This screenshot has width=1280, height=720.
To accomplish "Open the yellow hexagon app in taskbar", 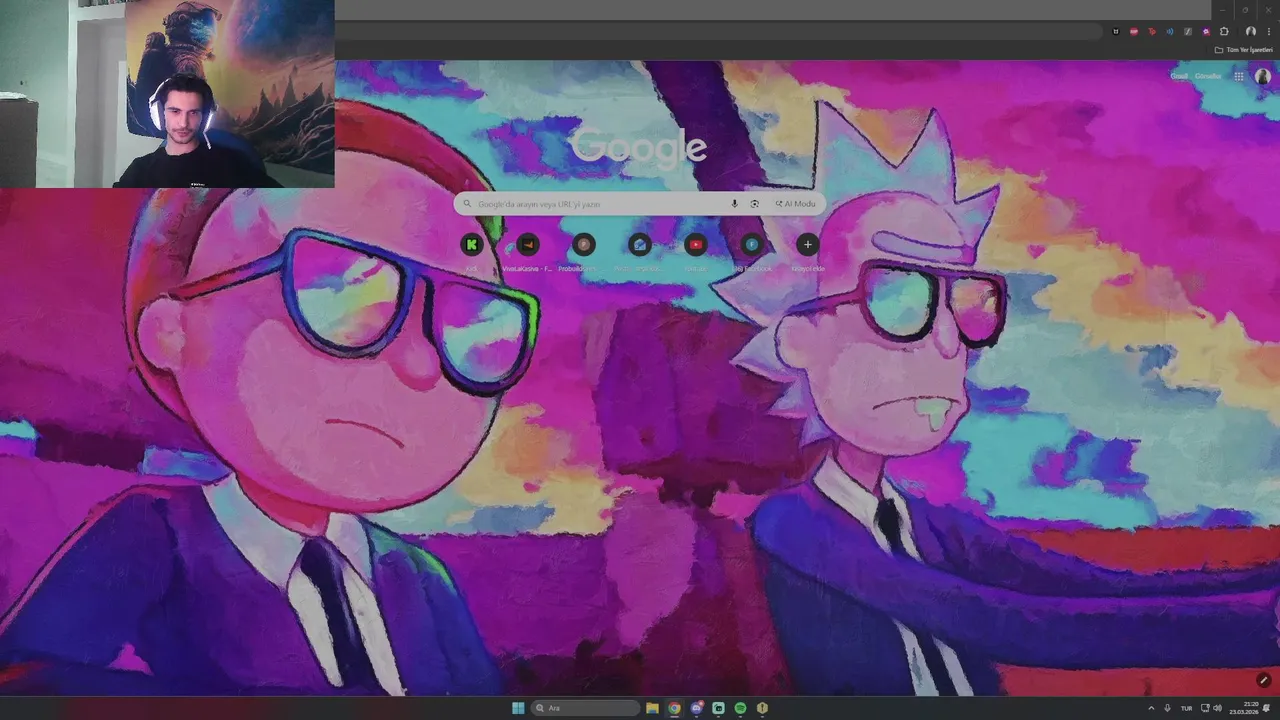I will click(762, 708).
